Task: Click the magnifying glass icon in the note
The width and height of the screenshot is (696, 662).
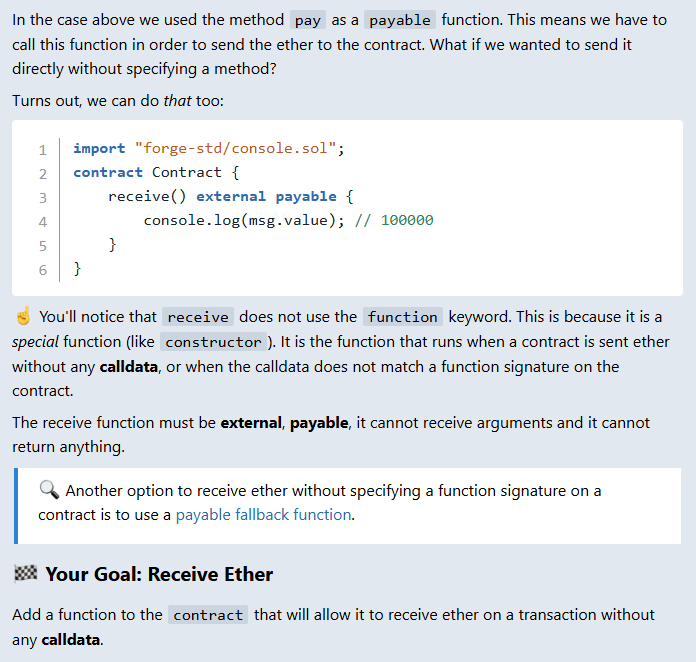Action: coord(48,490)
